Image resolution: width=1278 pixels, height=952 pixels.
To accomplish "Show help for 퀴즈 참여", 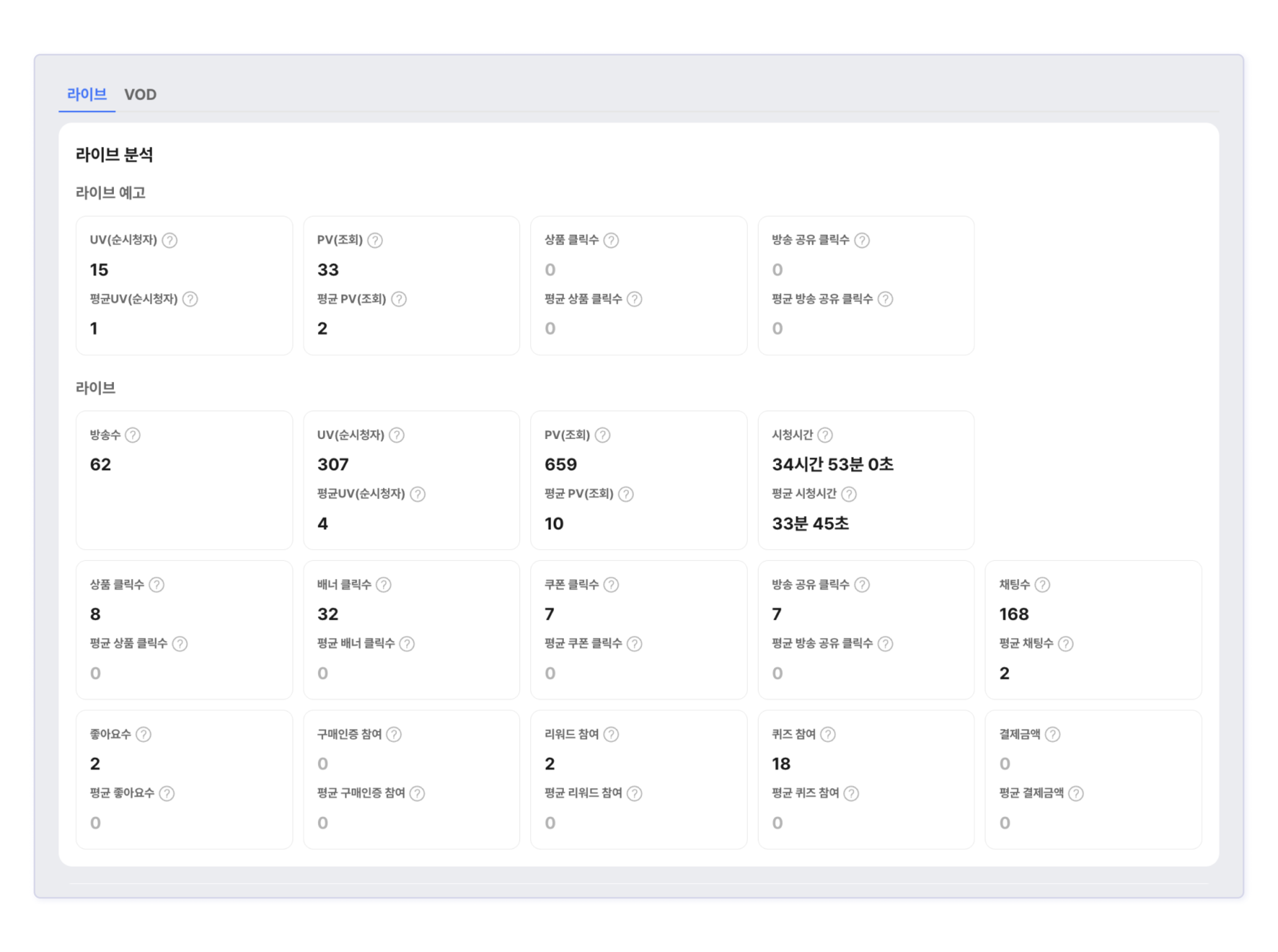I will click(828, 734).
